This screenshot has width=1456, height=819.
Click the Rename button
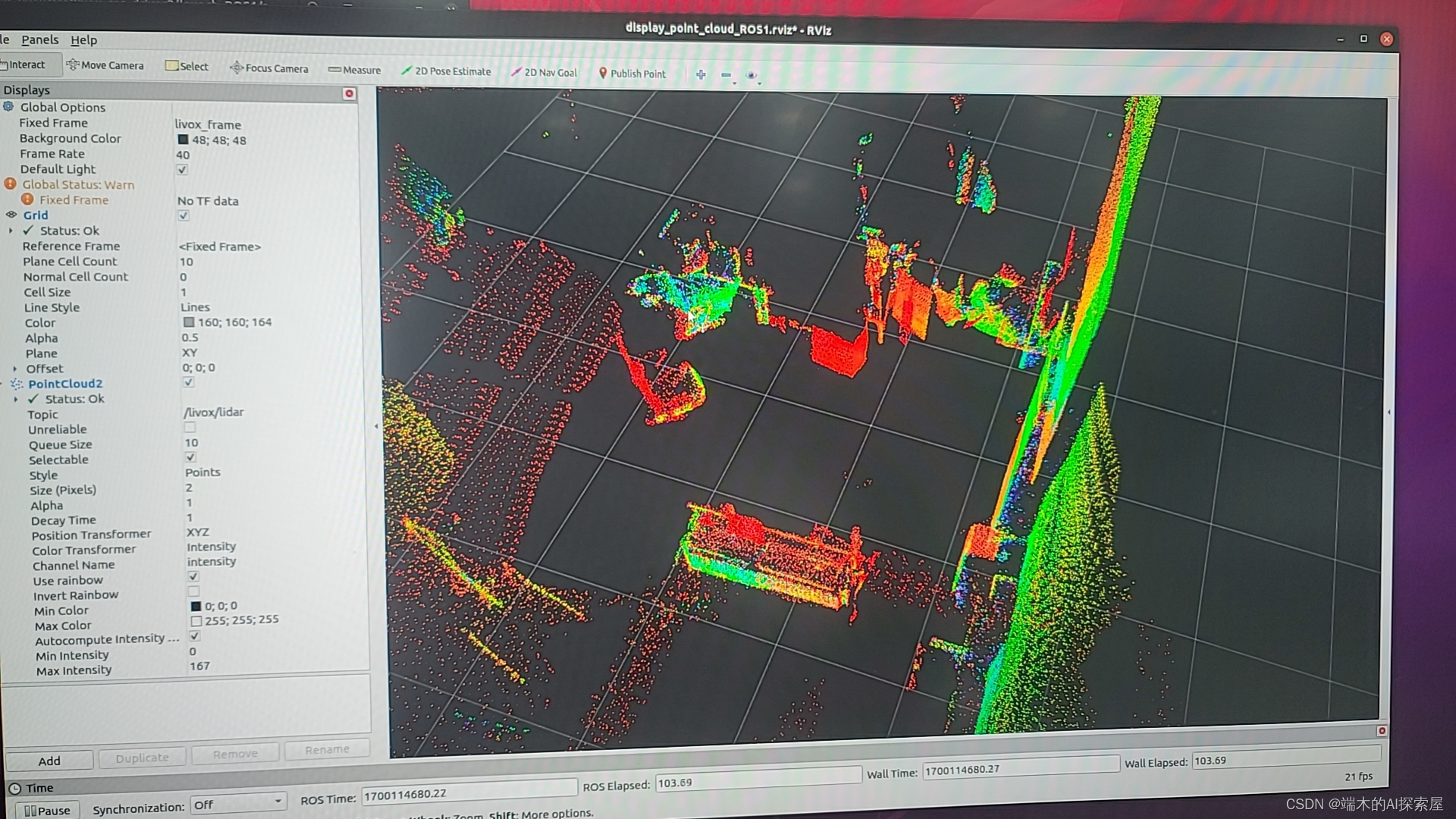[327, 749]
